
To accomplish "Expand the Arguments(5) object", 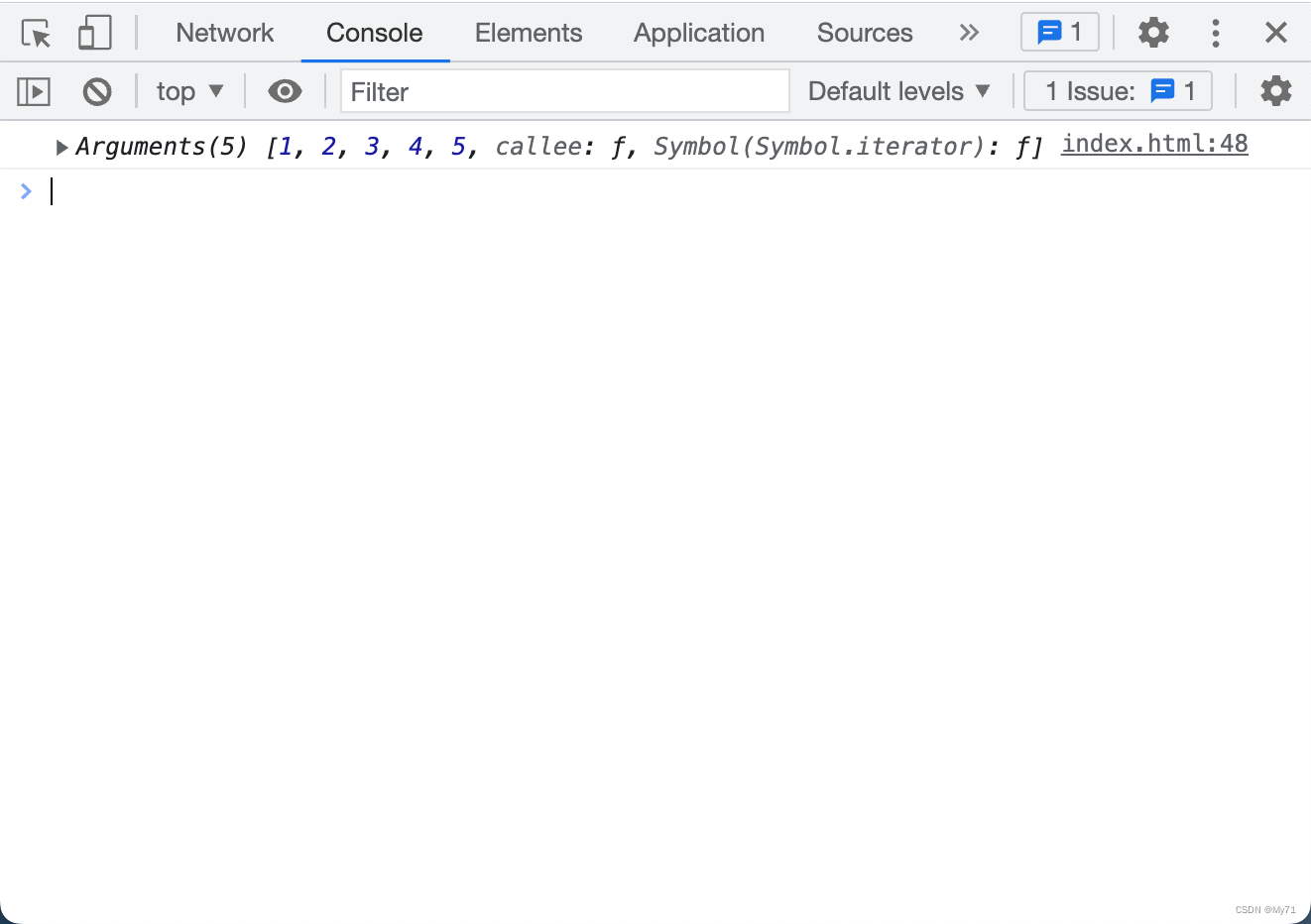I will click(x=61, y=148).
